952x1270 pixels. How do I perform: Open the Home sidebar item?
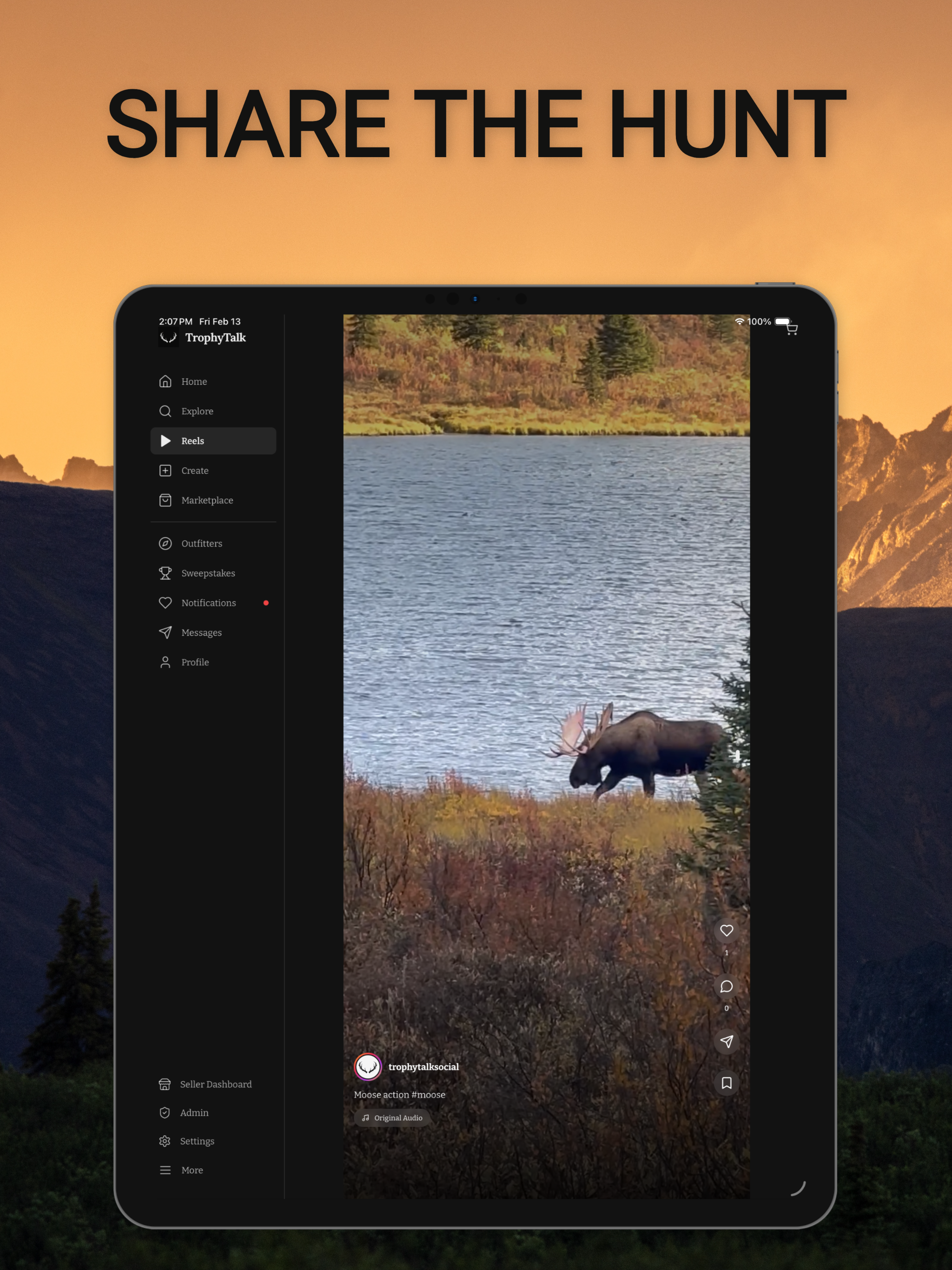point(213,381)
